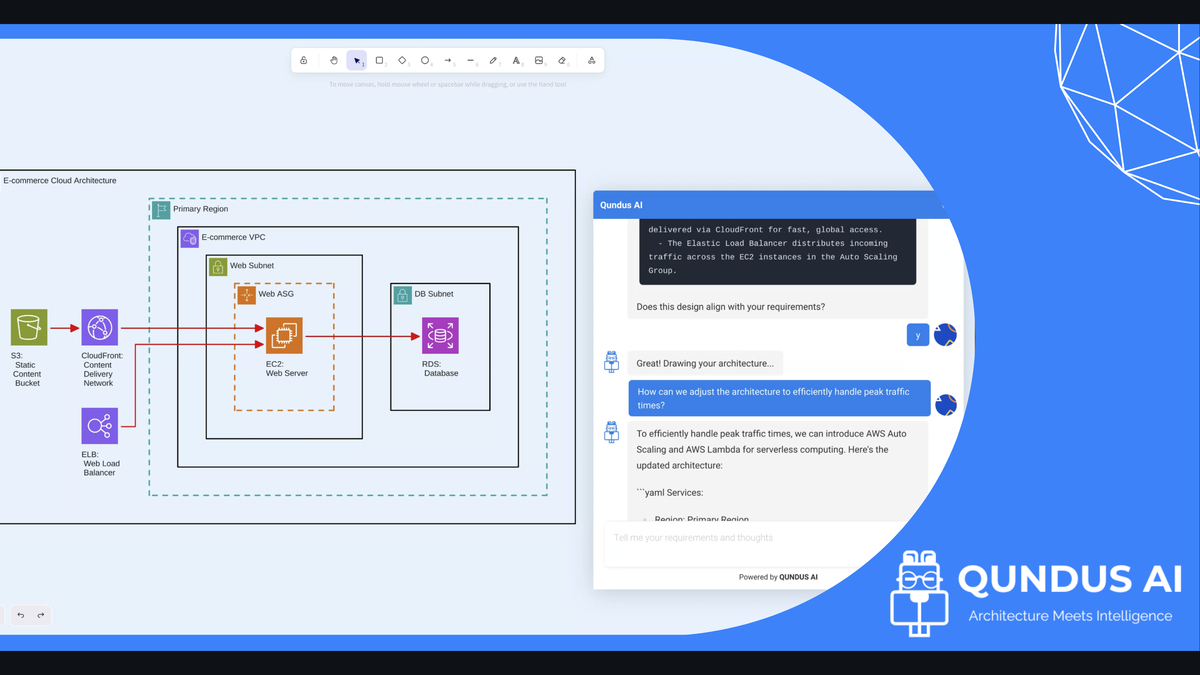Select the Selection arrow tool
The image size is (1200, 675).
pos(357,61)
